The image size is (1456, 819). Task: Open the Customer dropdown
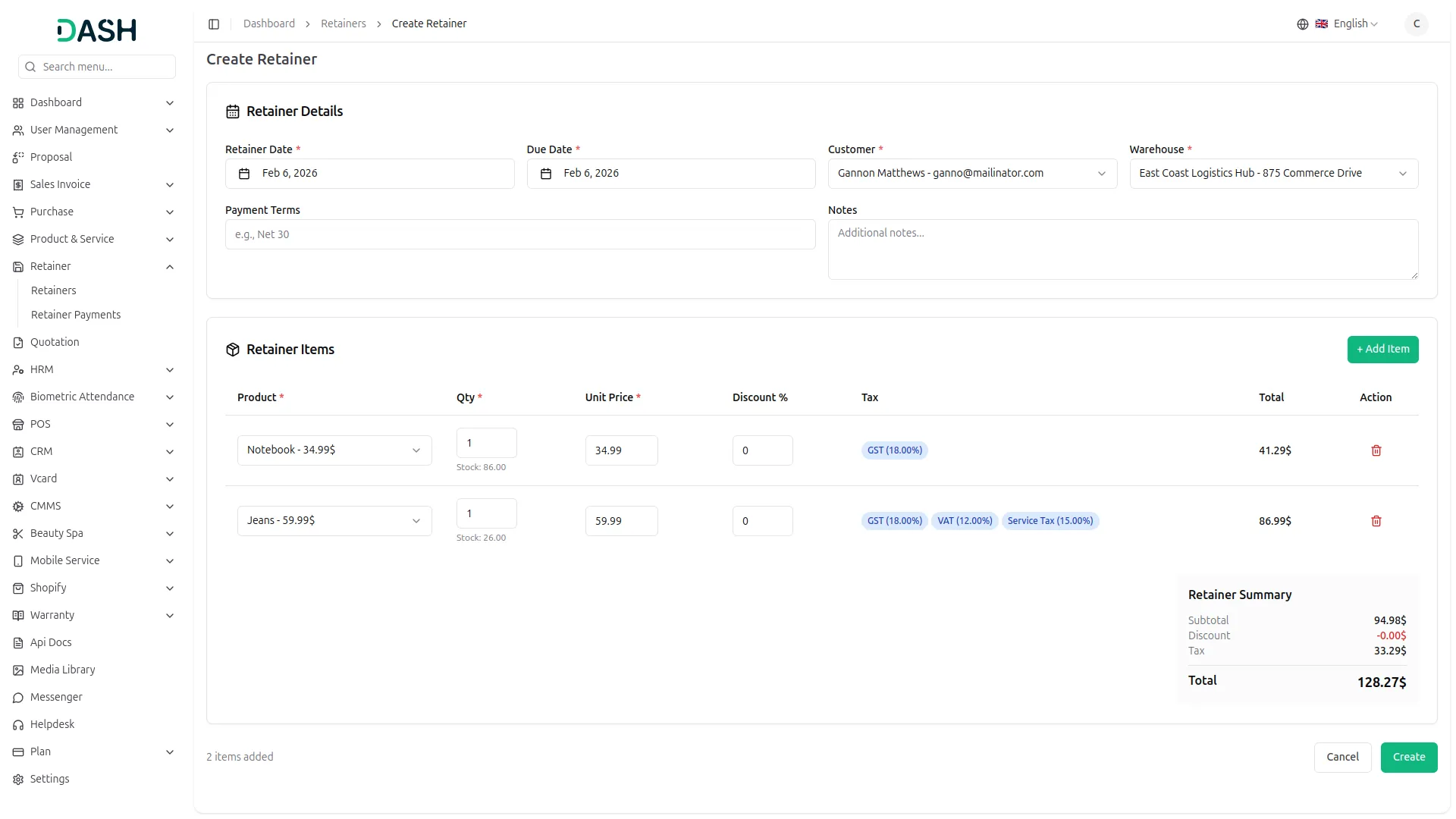(x=972, y=174)
